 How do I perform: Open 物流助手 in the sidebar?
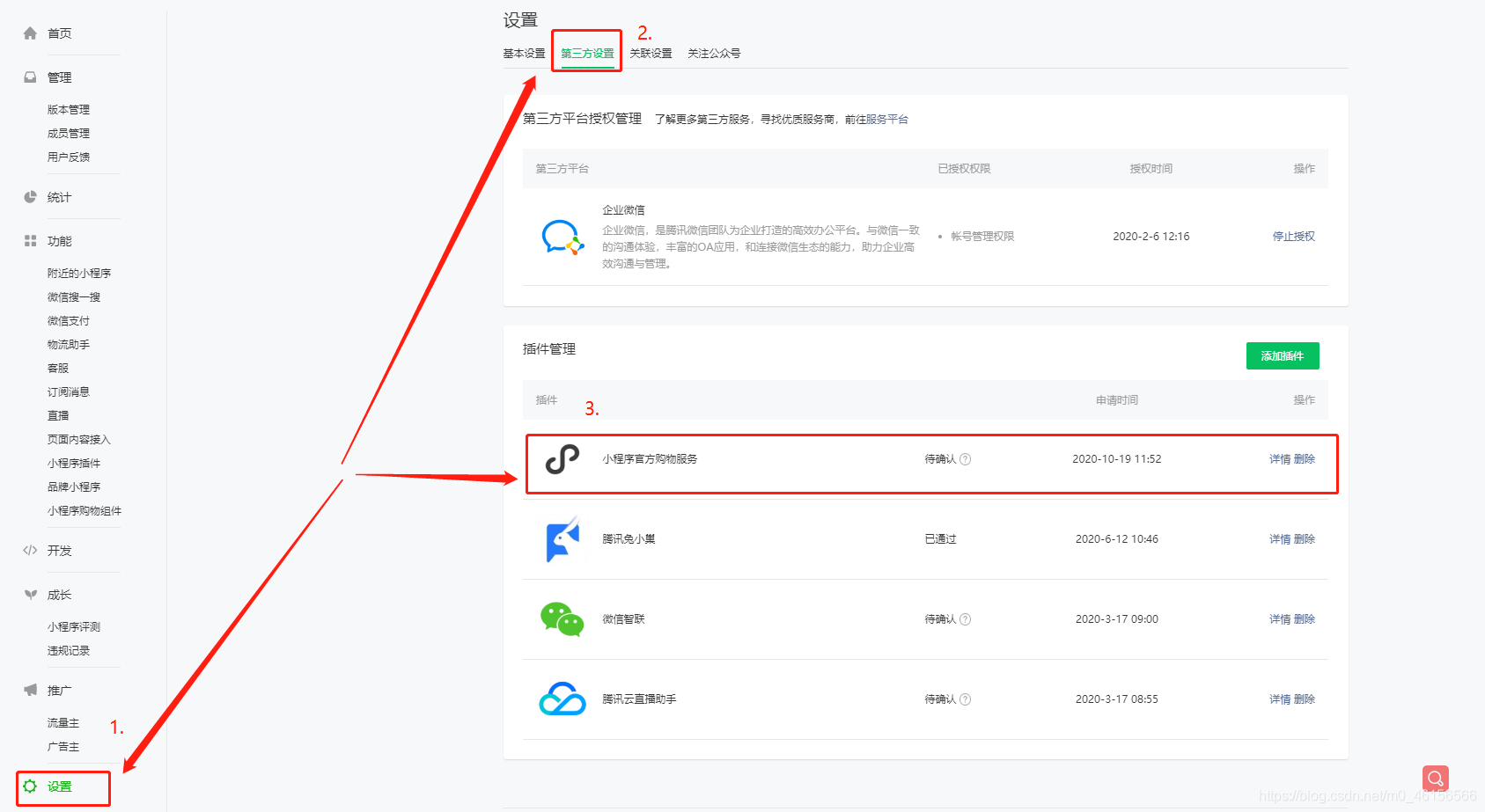click(x=69, y=345)
